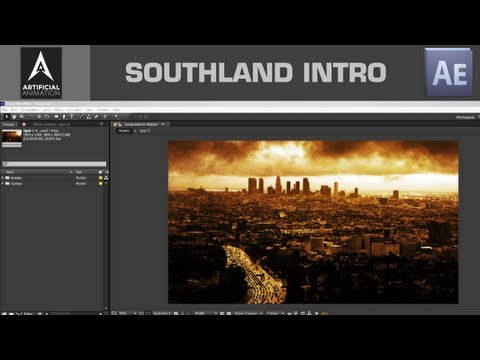Expand the Comps folder
The image size is (480, 360).
[x=3, y=183]
